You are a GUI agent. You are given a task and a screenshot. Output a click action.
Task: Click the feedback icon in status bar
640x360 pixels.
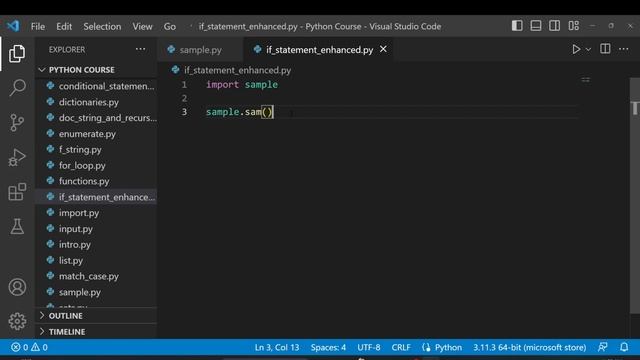click(602, 347)
